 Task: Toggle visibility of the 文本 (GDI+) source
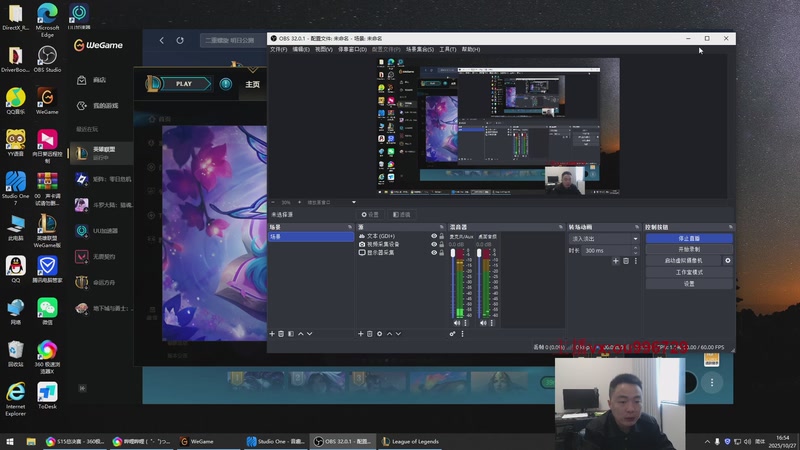pyautogui.click(x=434, y=236)
